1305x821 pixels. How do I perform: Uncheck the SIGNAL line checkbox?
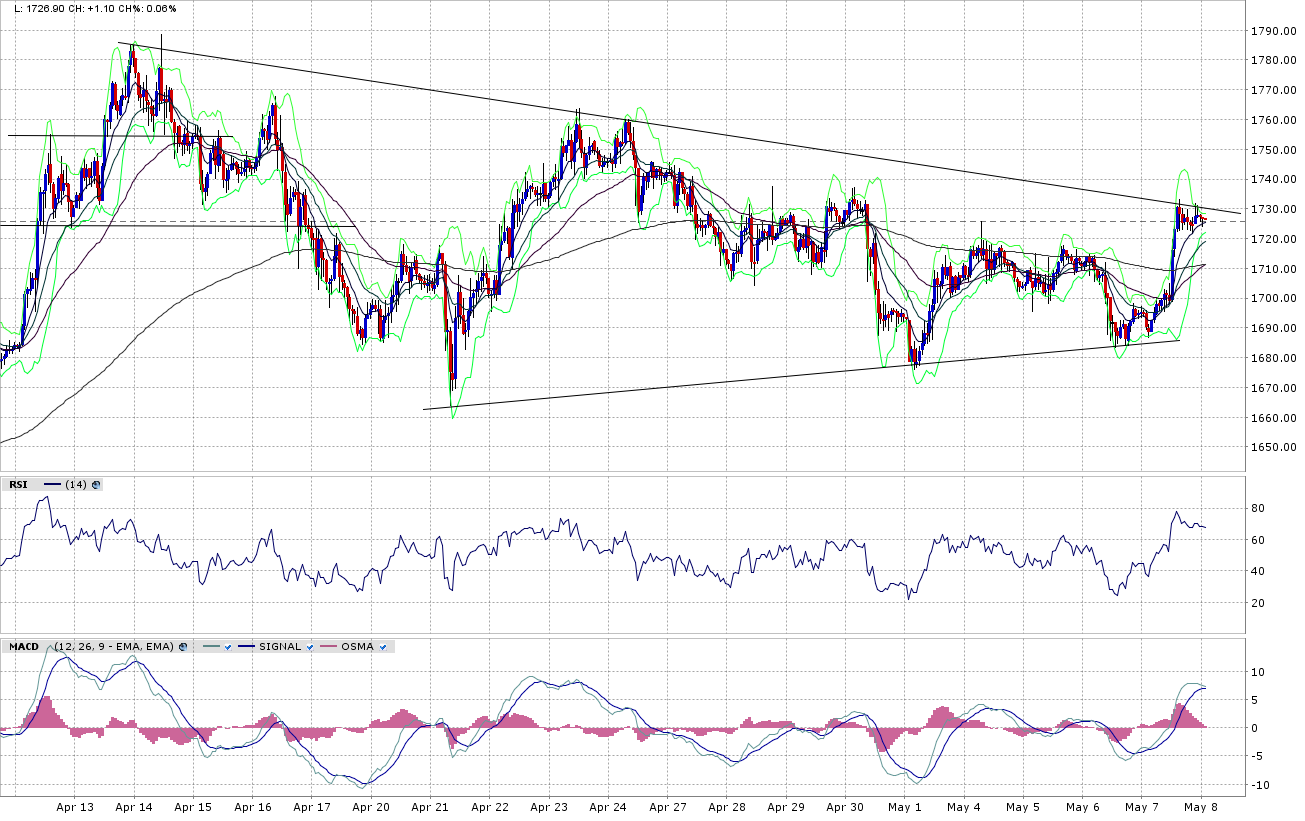coord(311,647)
